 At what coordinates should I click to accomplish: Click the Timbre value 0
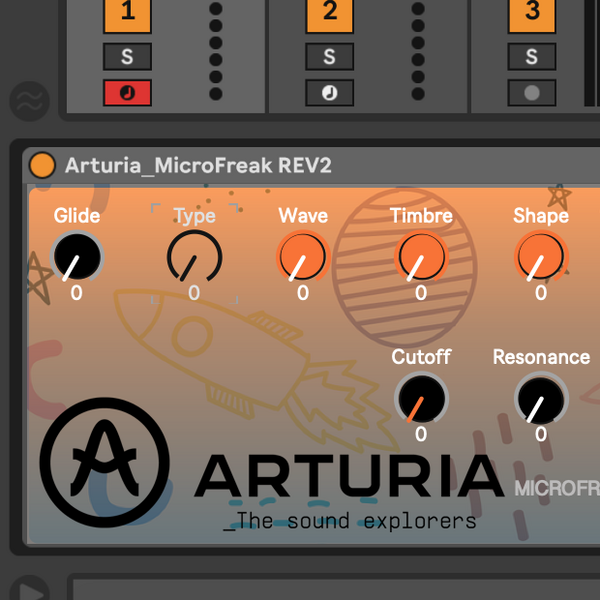[x=421, y=293]
